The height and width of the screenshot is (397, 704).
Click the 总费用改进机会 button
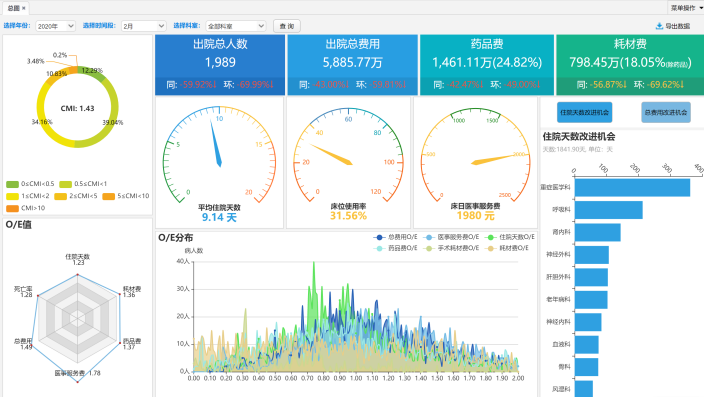tap(666, 112)
